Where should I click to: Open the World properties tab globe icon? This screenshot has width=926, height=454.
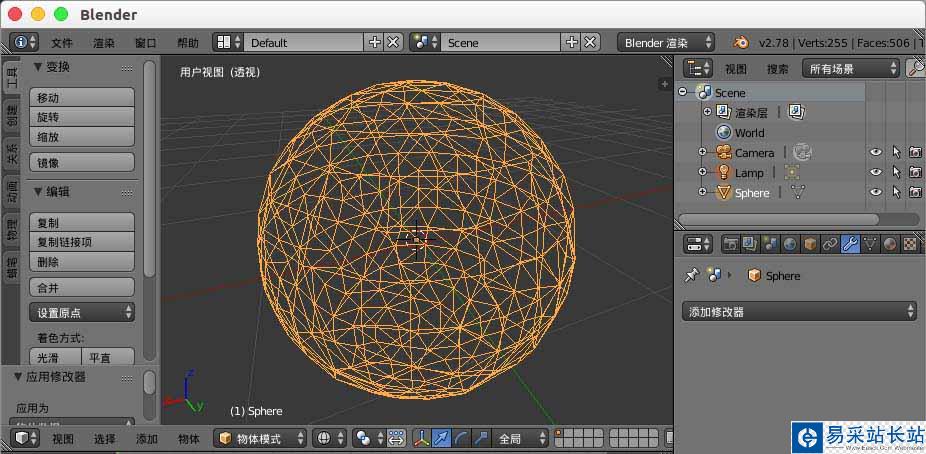click(x=790, y=243)
